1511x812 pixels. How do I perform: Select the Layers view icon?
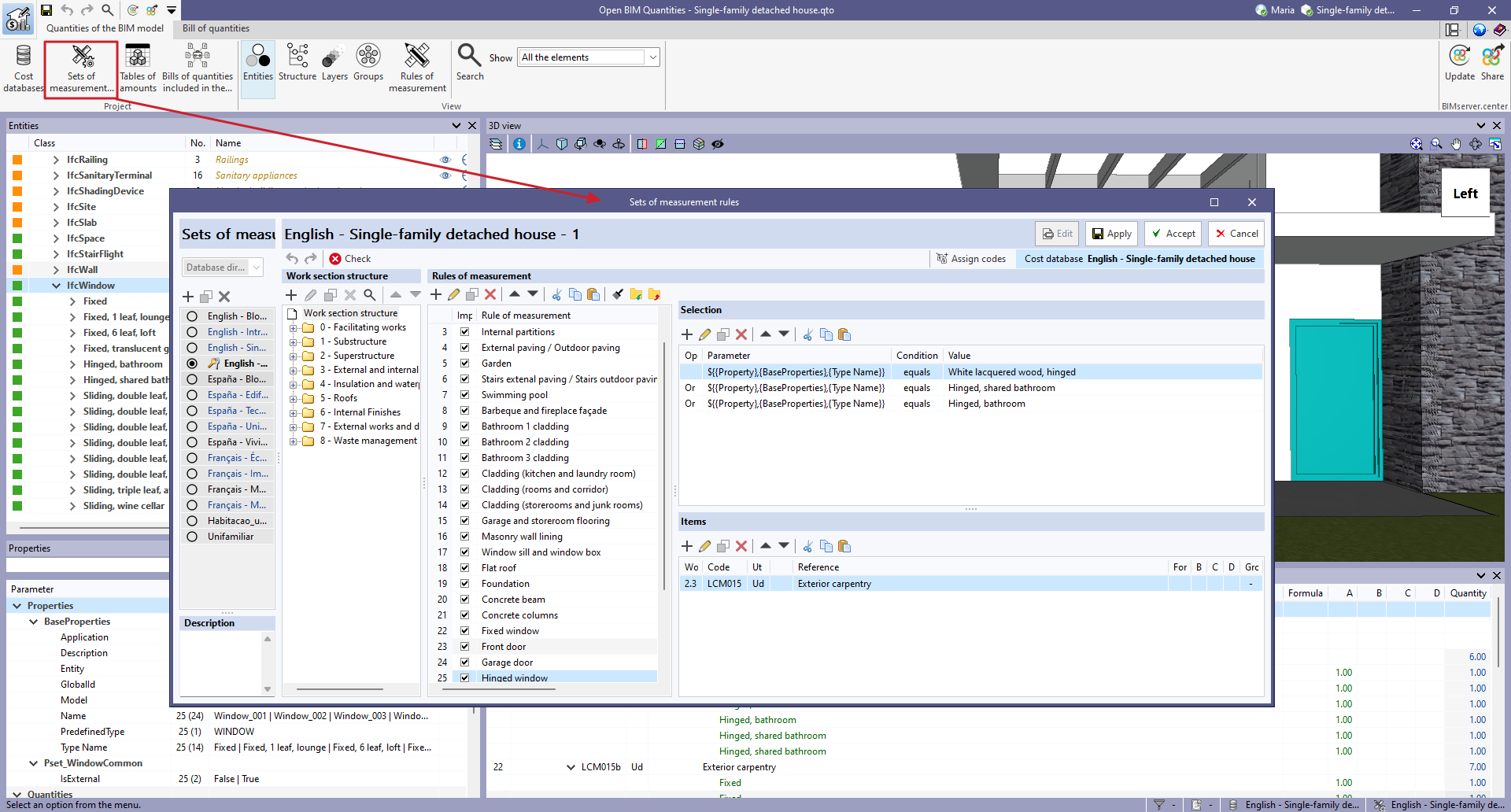(x=334, y=63)
